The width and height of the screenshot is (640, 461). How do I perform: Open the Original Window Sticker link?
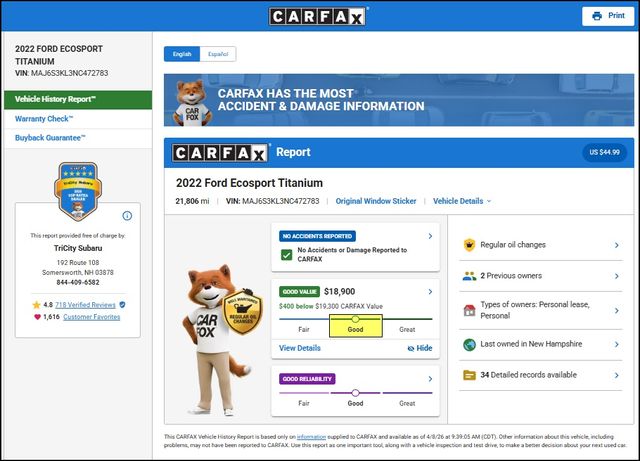(x=376, y=201)
